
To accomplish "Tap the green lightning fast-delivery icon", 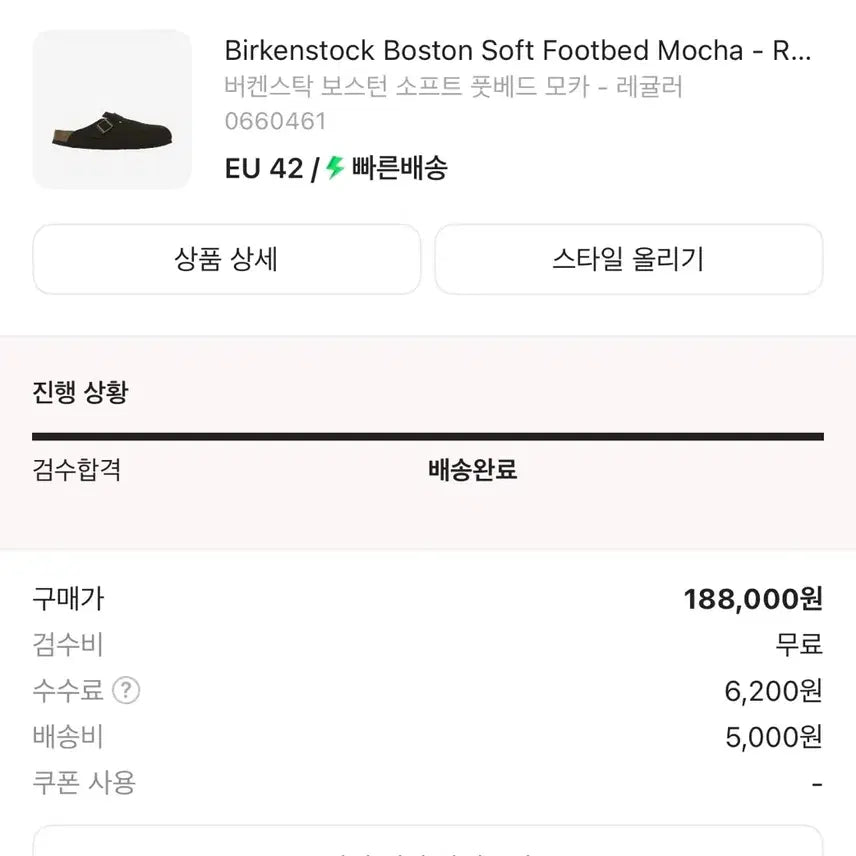I will pyautogui.click(x=335, y=168).
